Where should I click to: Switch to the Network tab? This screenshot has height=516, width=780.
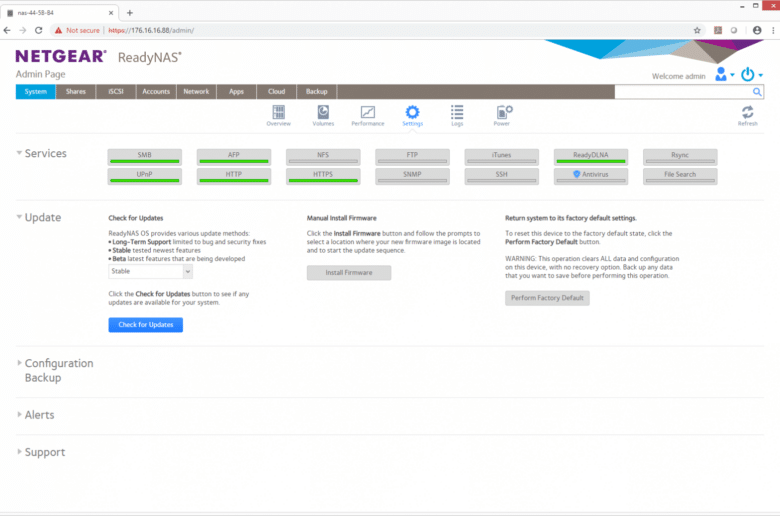(x=196, y=92)
